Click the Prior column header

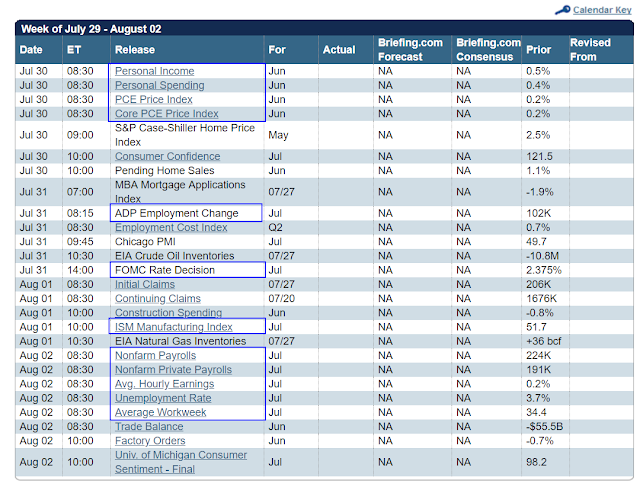coord(538,50)
